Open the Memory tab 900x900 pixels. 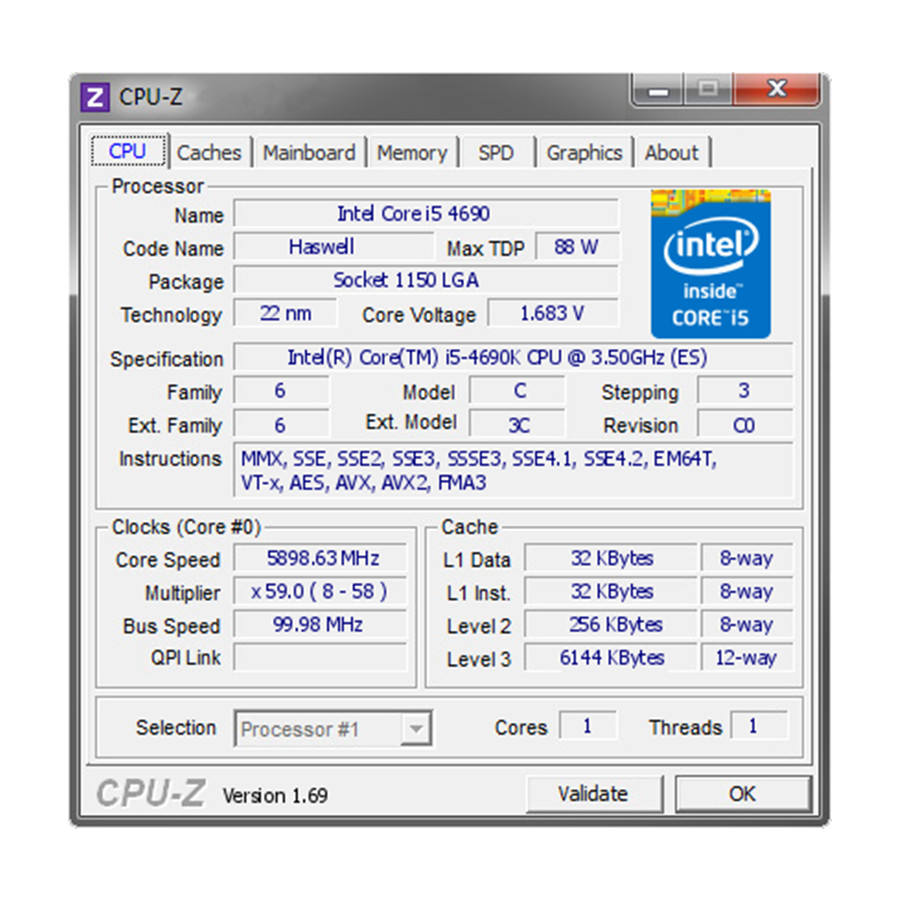point(412,153)
